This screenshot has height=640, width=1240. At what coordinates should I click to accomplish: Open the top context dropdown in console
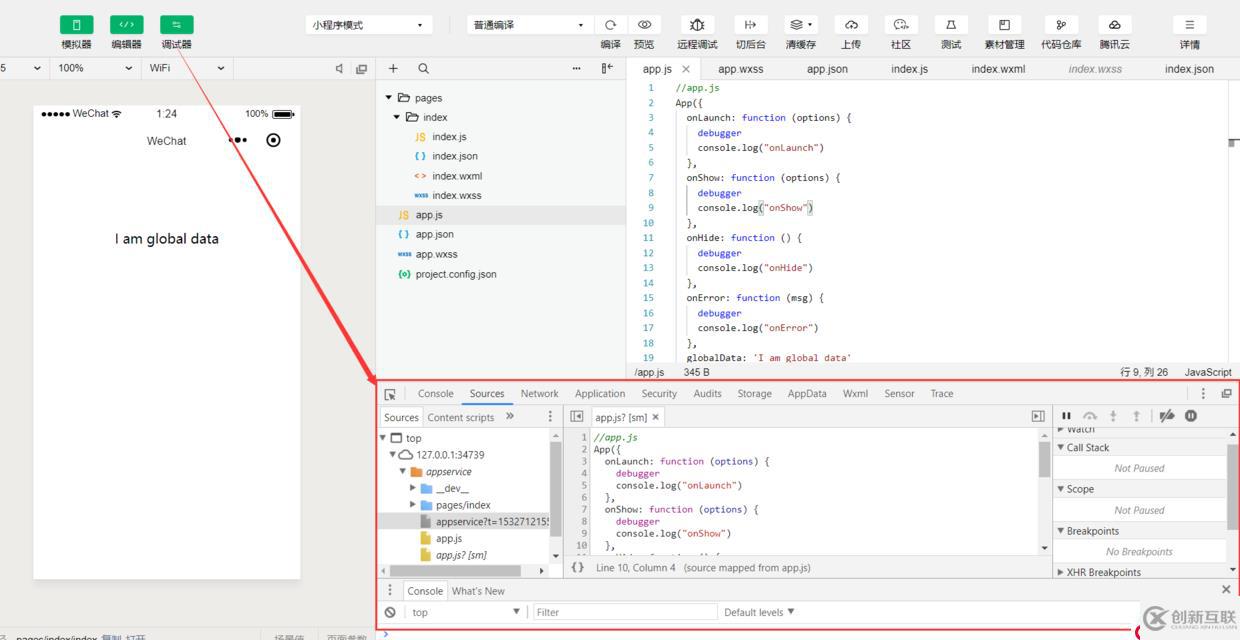pyautogui.click(x=466, y=612)
